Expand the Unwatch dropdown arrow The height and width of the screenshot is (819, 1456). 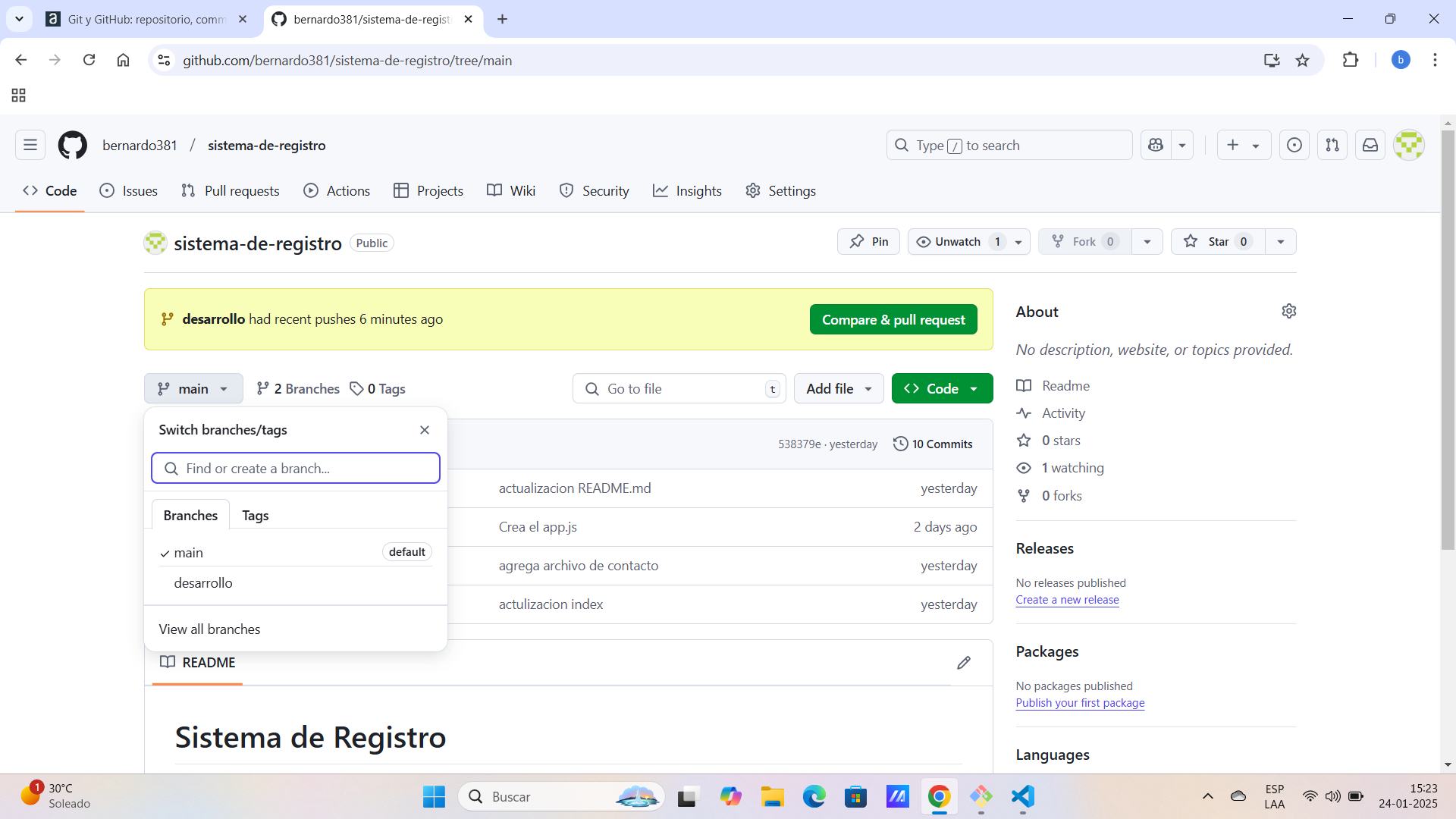pyautogui.click(x=1019, y=241)
